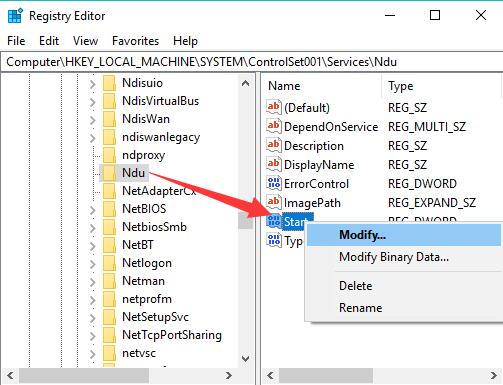The image size is (503, 385).
Task: Click the NetBIOS folder icon
Action: 109,209
